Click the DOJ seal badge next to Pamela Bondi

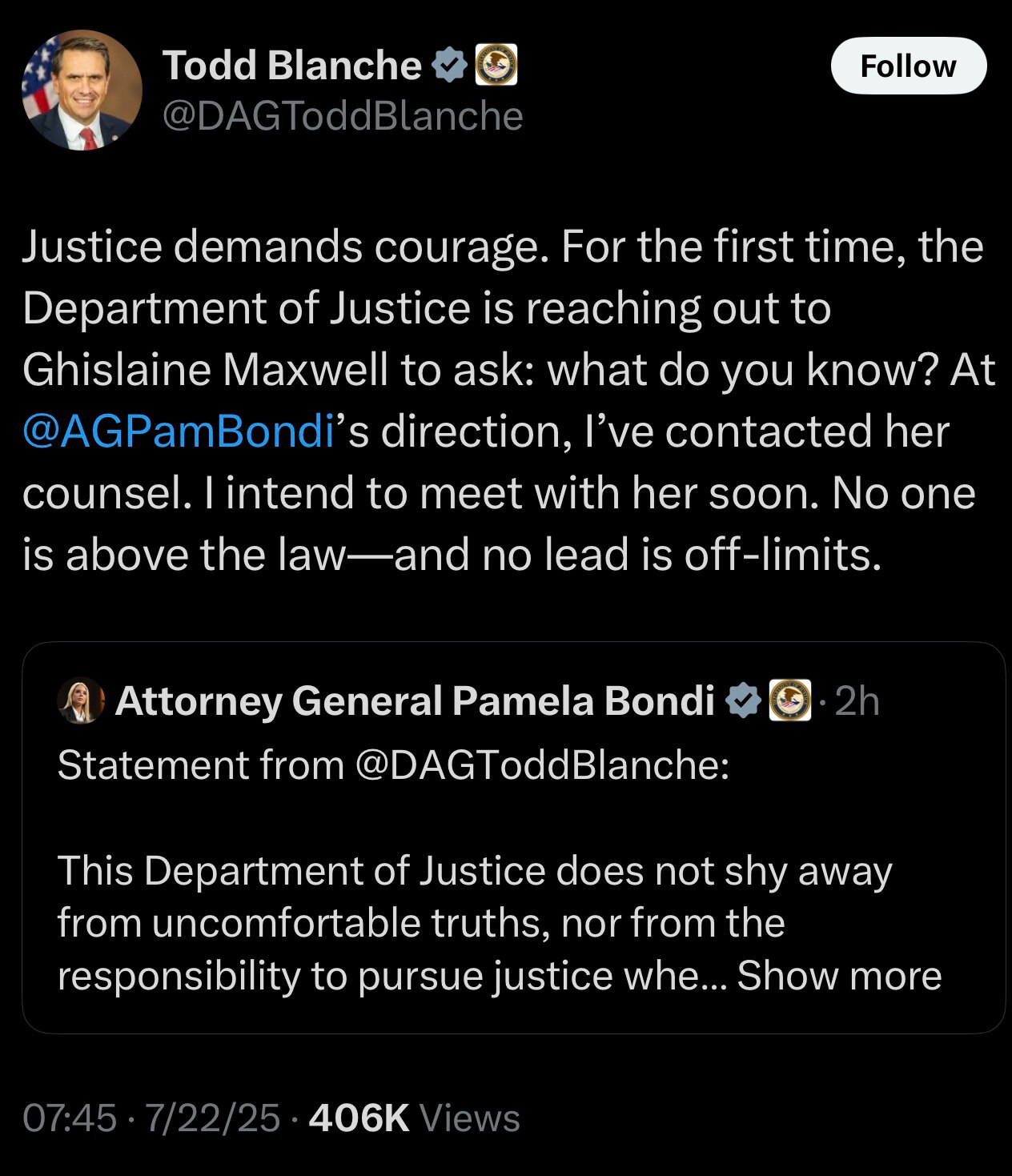[x=790, y=700]
